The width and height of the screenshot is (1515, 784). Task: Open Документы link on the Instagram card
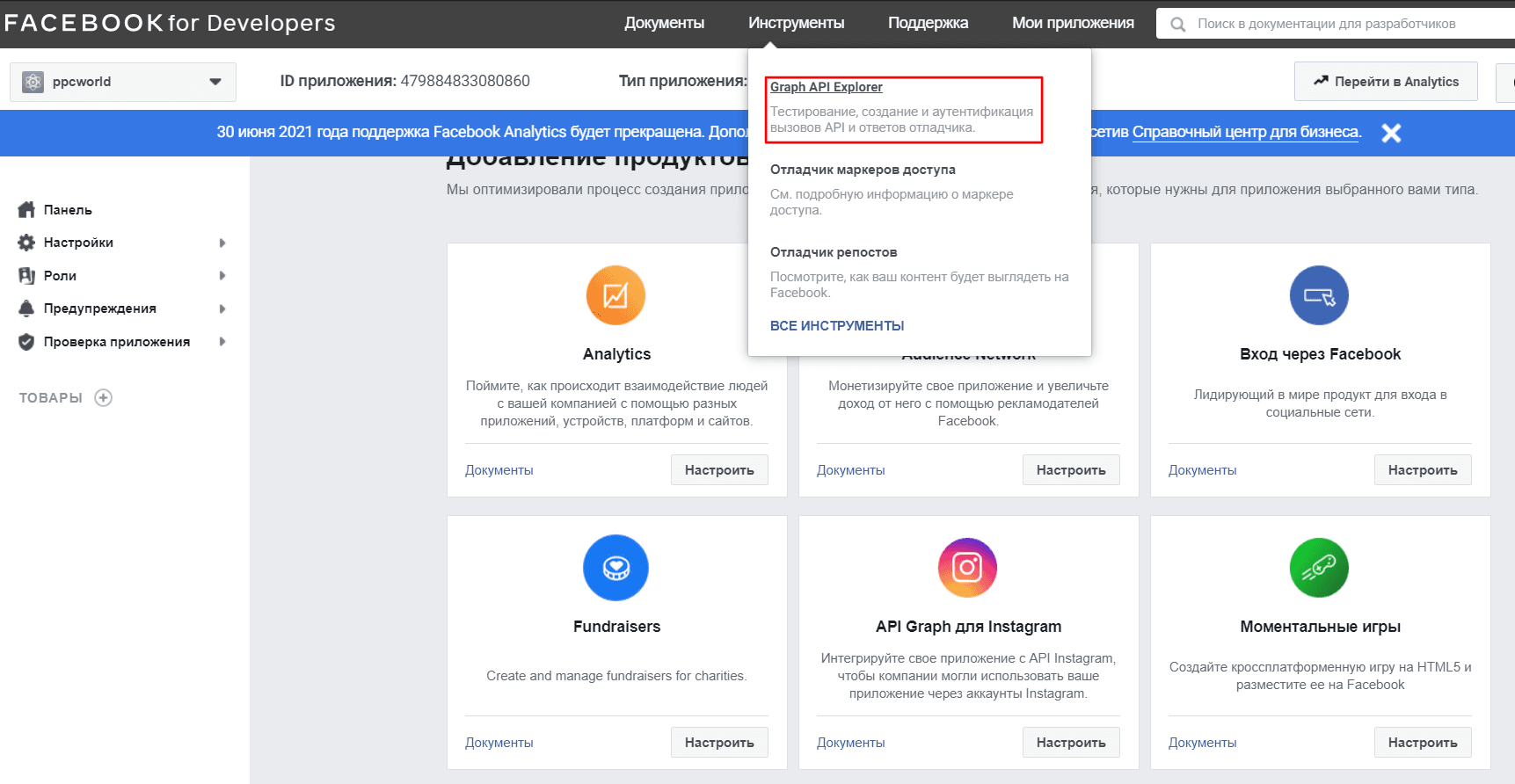click(x=851, y=743)
